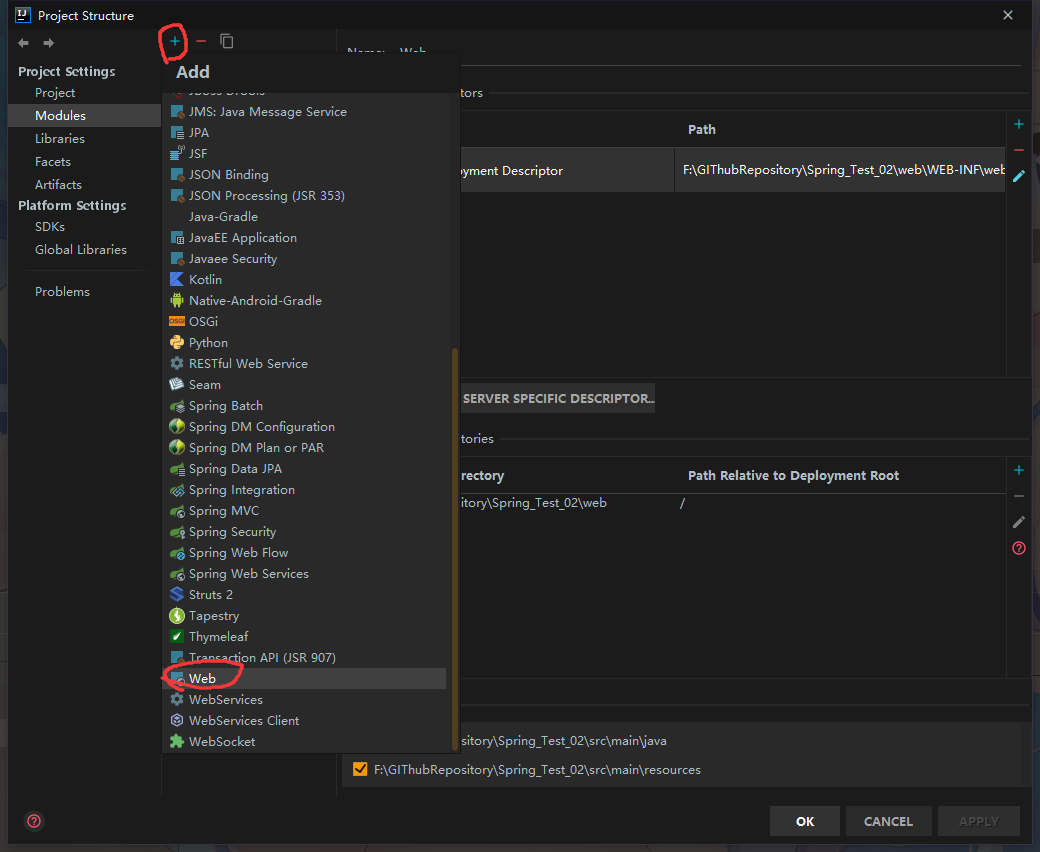Select Spring Batch from Add list
The width and height of the screenshot is (1040, 852).
[304, 406]
